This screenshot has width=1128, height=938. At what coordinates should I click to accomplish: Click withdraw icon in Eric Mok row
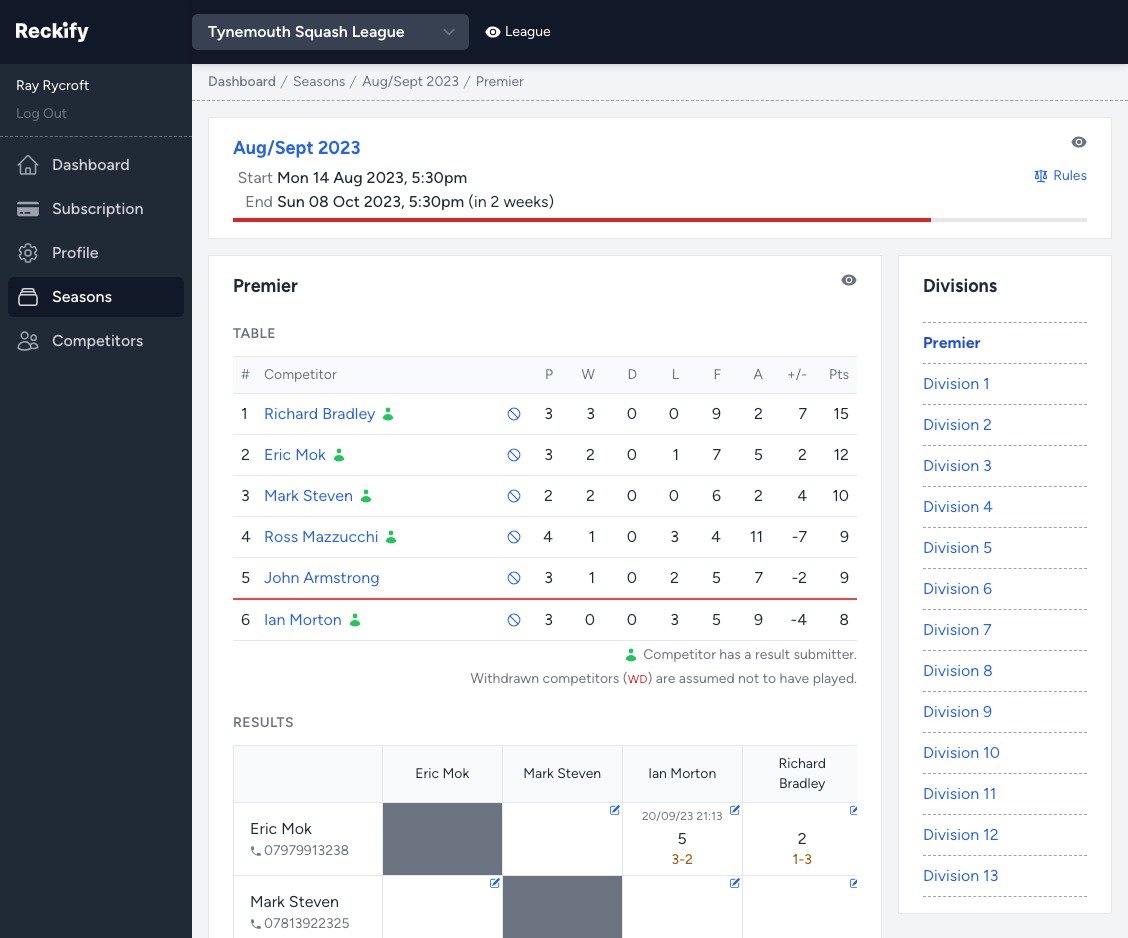pyautogui.click(x=514, y=455)
